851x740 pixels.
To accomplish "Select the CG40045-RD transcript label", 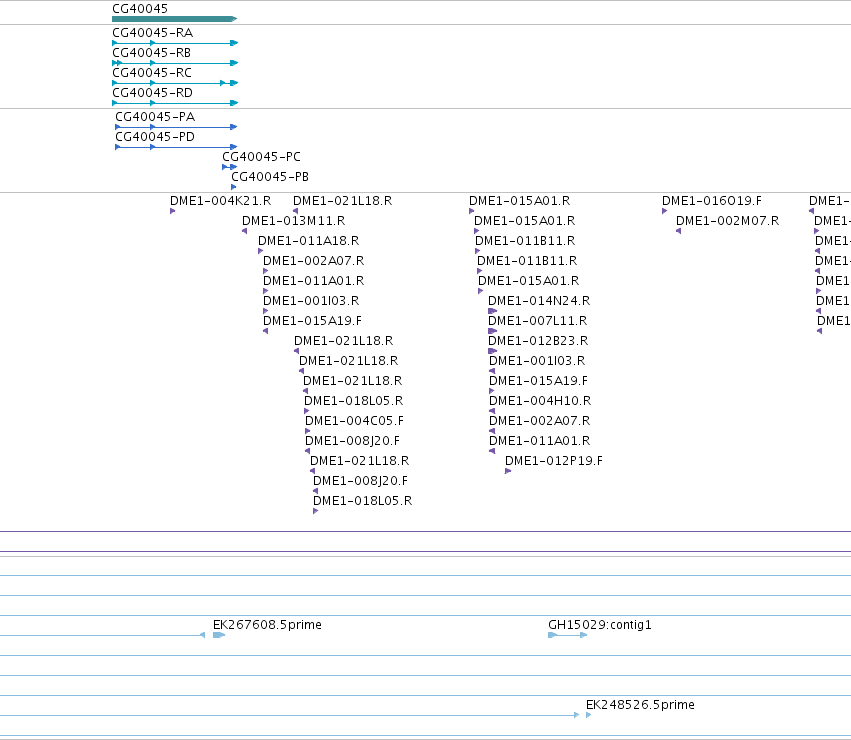I will [152, 93].
